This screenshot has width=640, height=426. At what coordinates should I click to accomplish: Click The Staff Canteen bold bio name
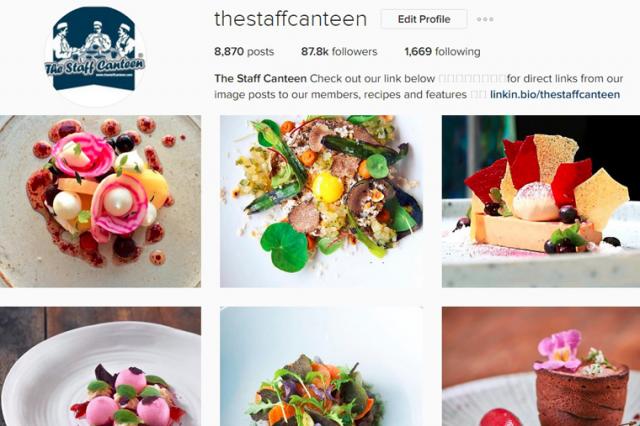pos(260,78)
